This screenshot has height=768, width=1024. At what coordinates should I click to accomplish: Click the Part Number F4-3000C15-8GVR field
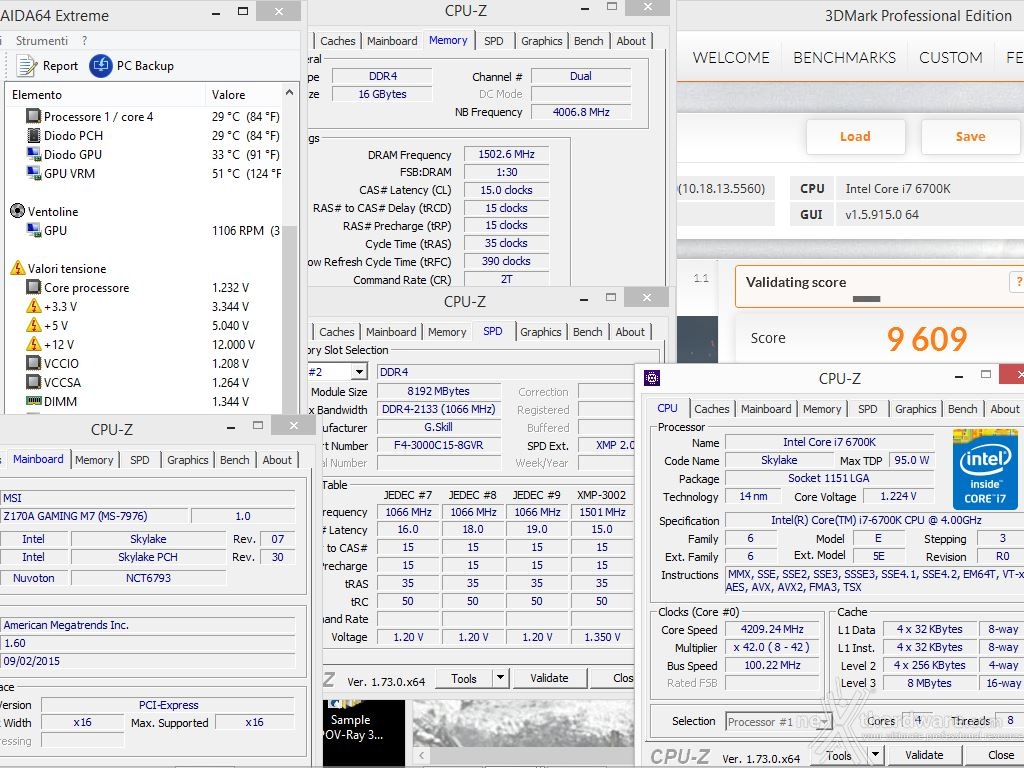[x=438, y=445]
